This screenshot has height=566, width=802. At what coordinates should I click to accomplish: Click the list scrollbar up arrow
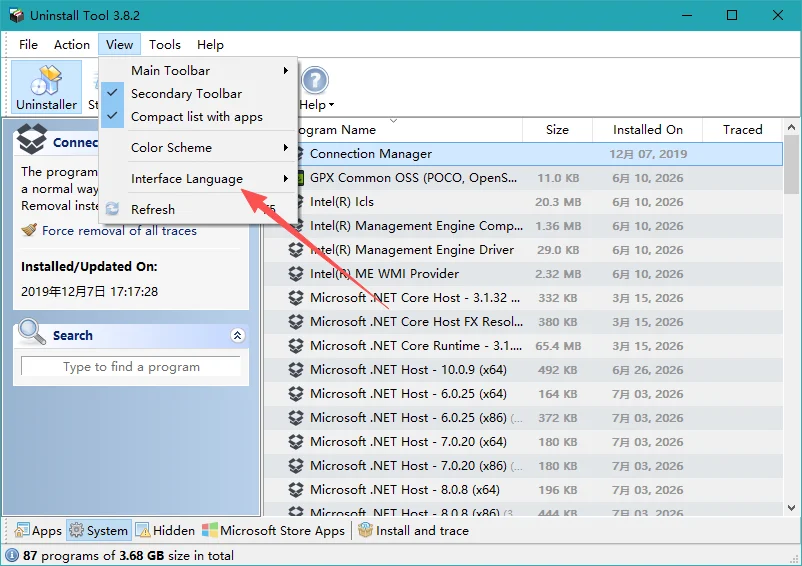(x=791, y=127)
